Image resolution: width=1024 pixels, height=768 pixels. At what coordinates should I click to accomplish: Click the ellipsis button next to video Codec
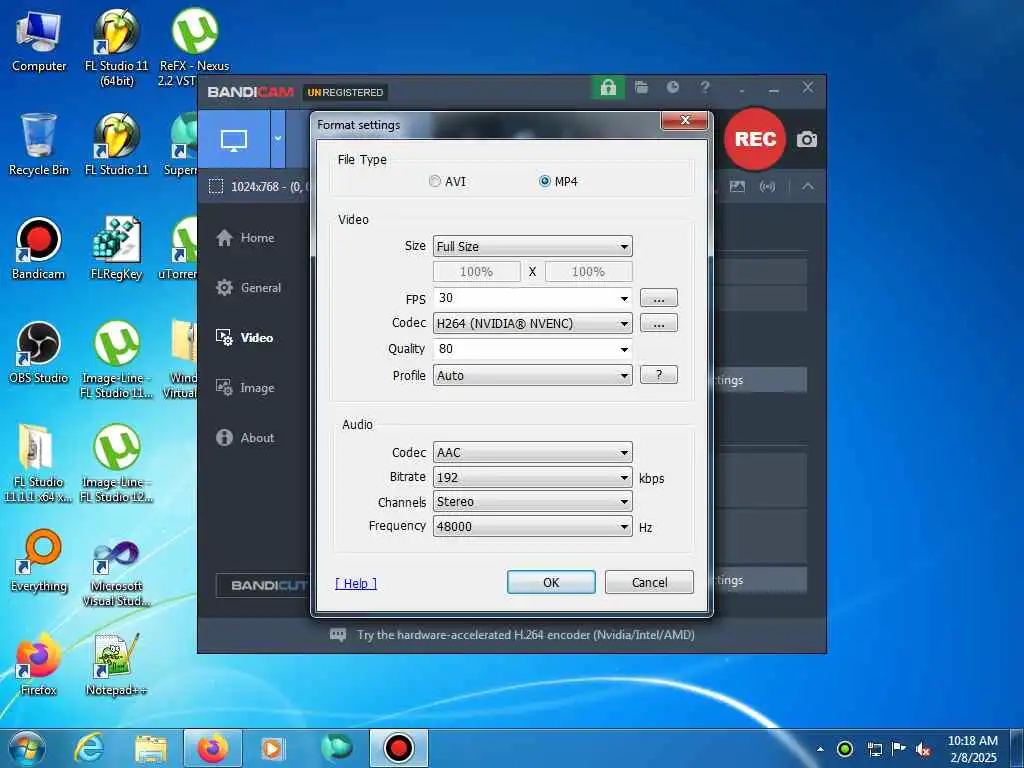tap(658, 323)
